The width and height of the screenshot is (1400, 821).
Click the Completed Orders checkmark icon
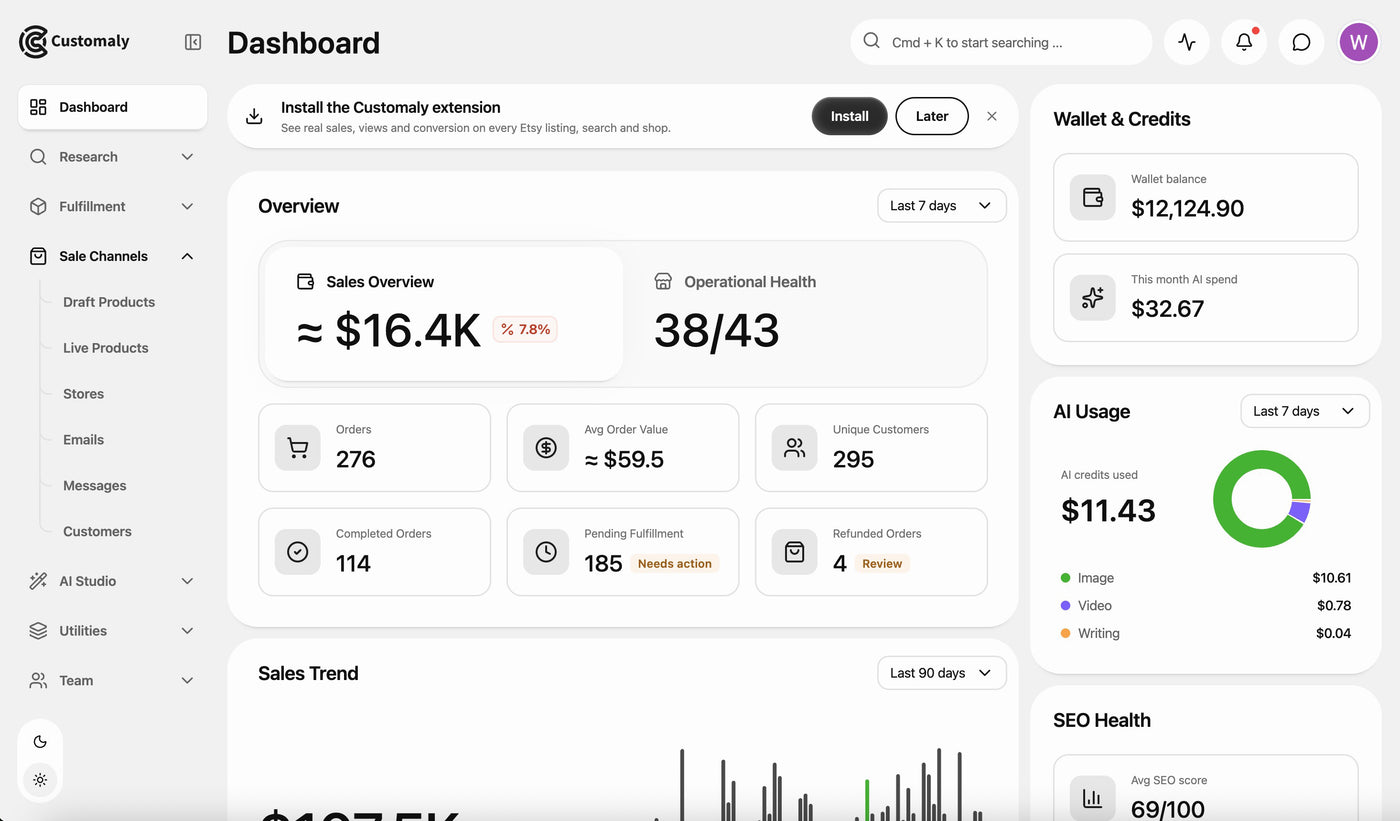[298, 552]
